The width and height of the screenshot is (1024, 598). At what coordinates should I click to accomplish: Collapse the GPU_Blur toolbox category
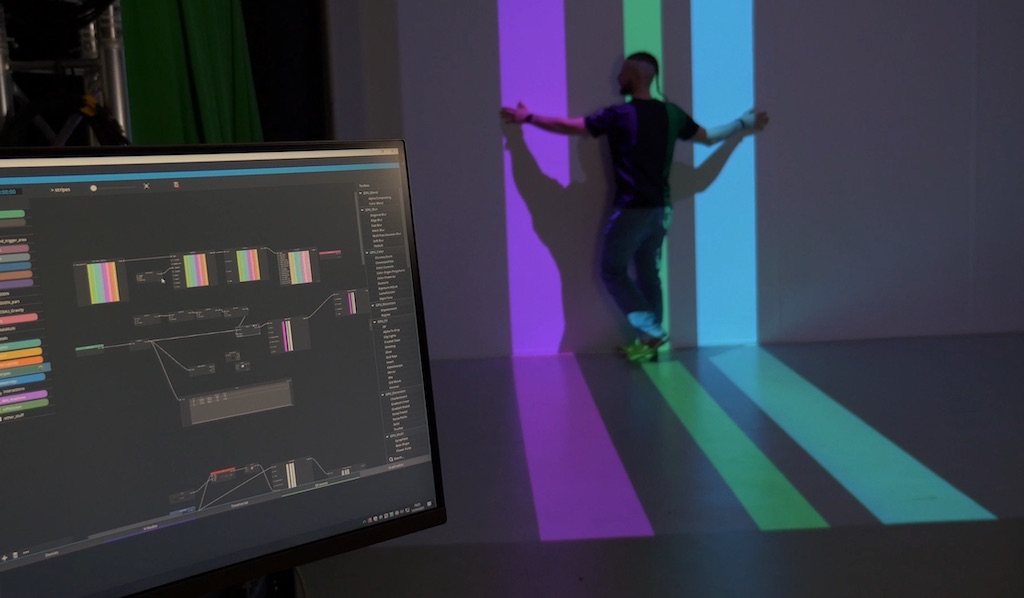click(x=363, y=209)
